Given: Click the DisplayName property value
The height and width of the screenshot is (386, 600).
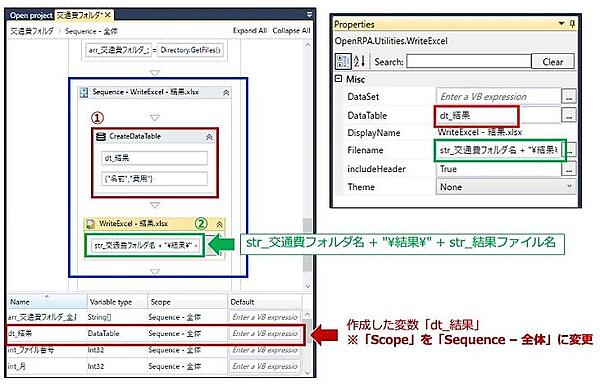Looking at the screenshot, I should (x=480, y=132).
